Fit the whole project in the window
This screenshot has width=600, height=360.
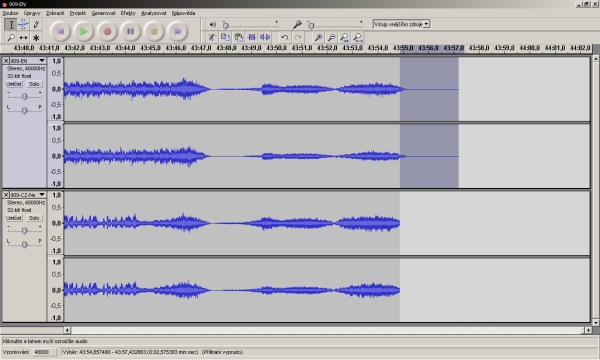click(358, 37)
